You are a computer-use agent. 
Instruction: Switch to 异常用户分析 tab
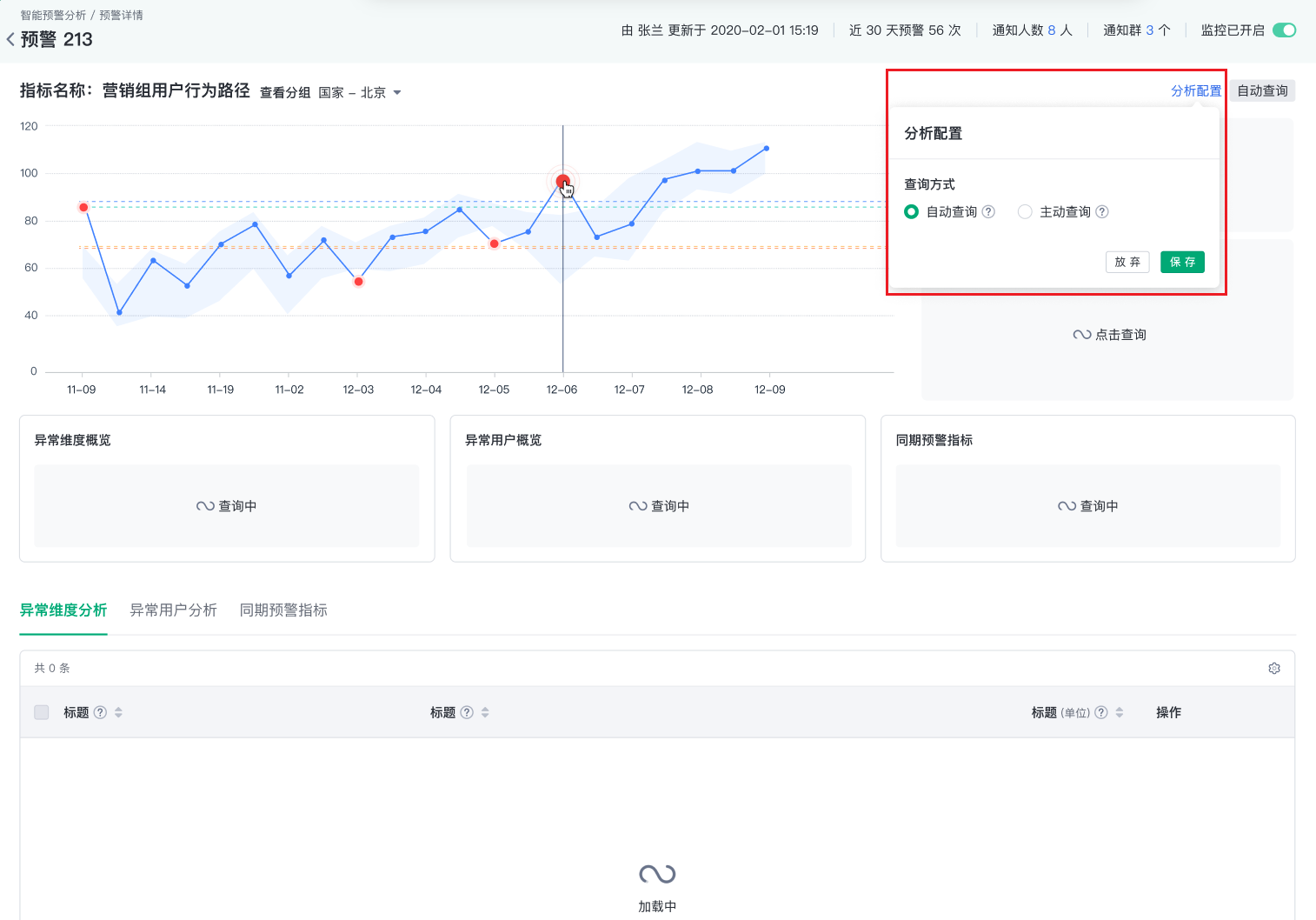173,610
